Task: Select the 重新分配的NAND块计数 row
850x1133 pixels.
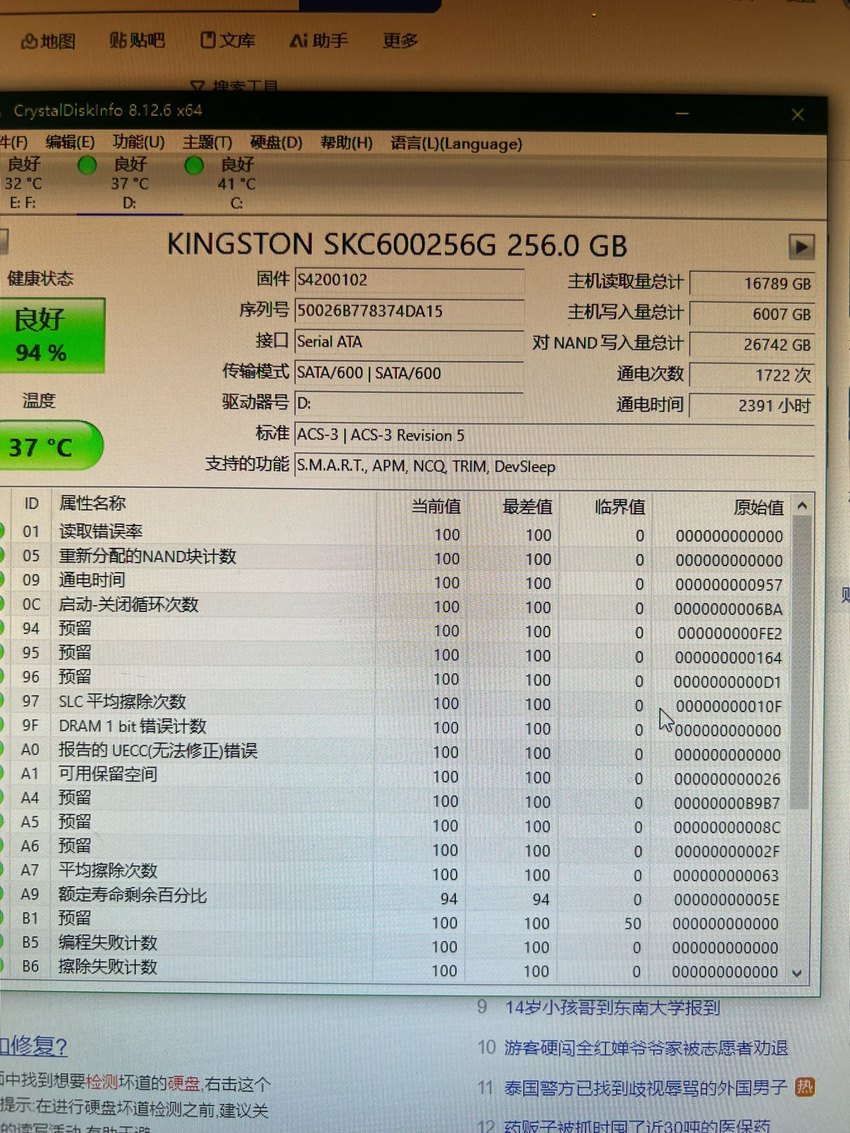Action: point(394,557)
